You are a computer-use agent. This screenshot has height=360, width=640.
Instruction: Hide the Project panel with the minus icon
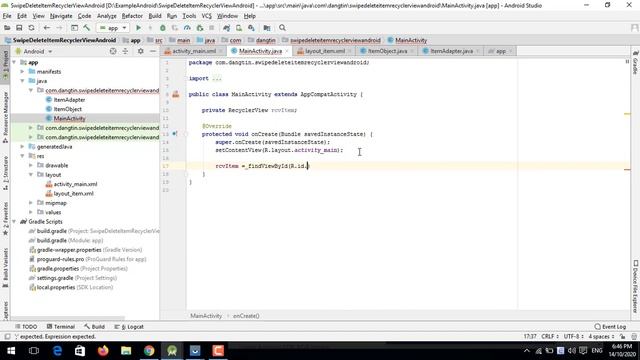pyautogui.click(x=153, y=51)
